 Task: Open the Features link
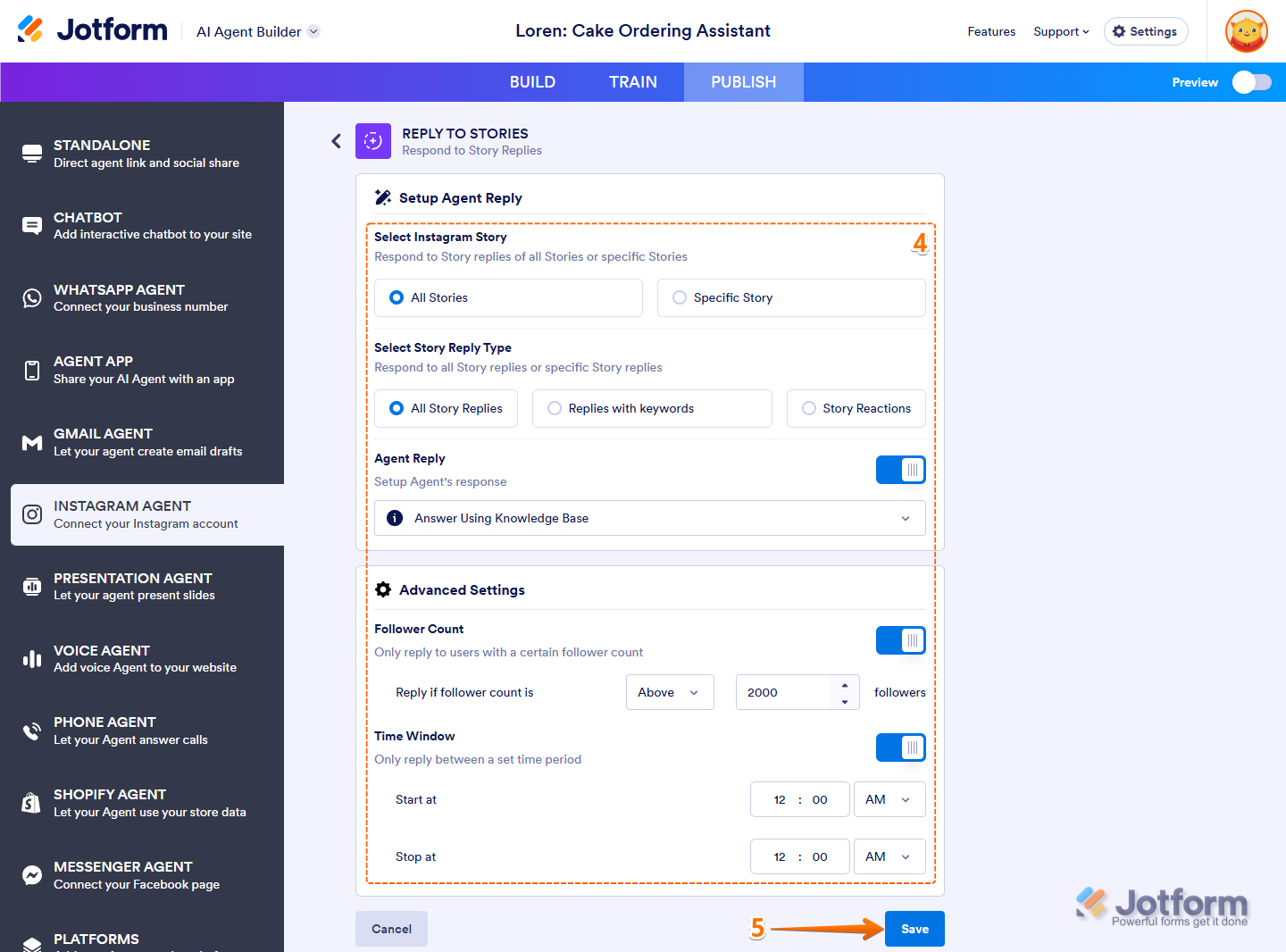pyautogui.click(x=991, y=31)
